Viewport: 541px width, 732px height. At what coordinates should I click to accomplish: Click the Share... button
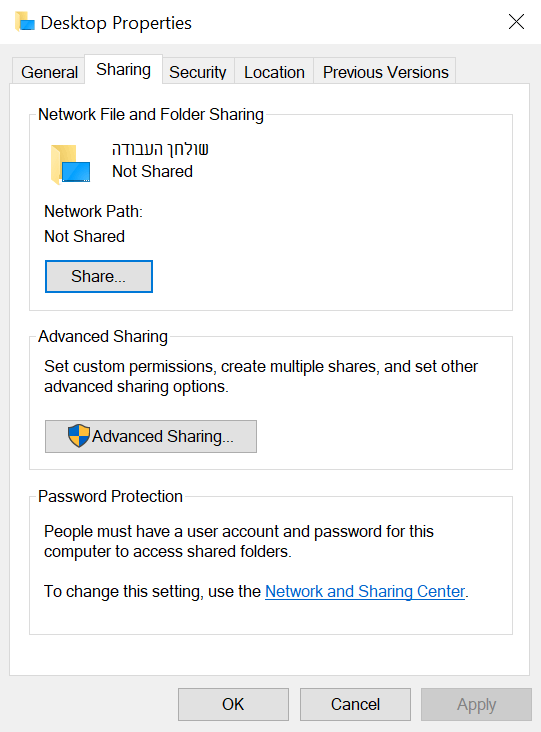[98, 276]
